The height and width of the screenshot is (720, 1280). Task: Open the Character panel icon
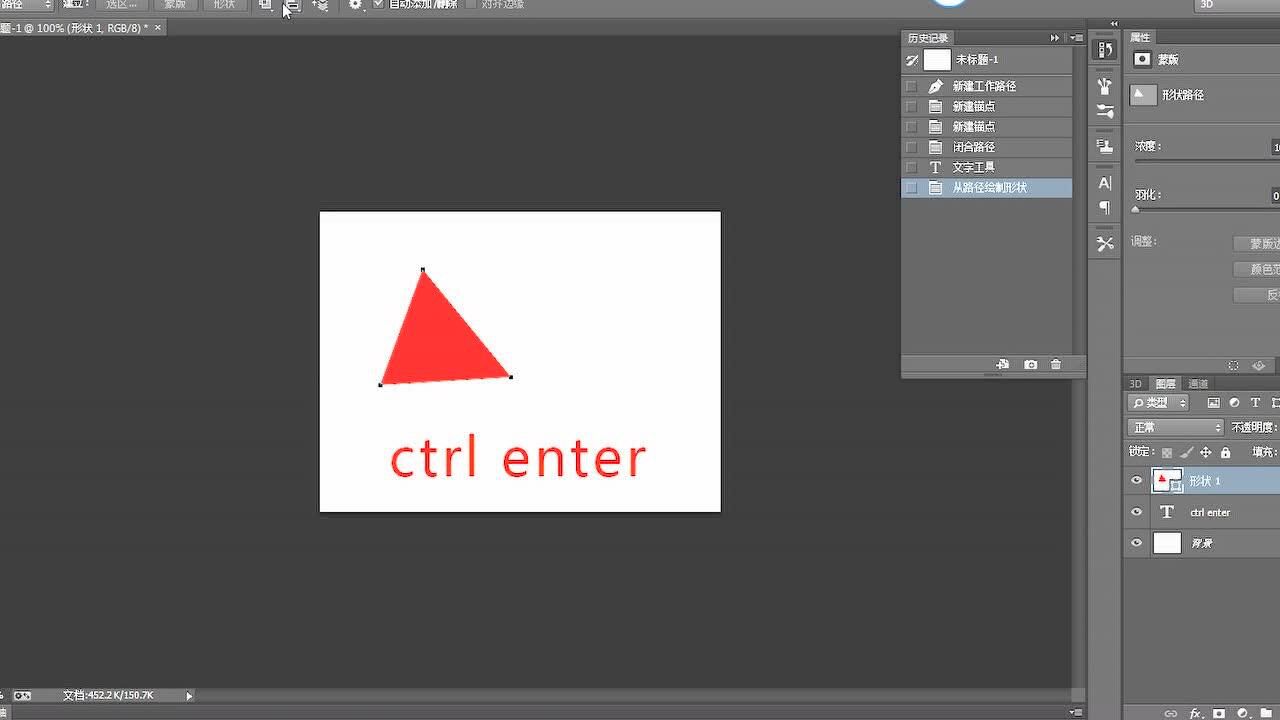click(x=1105, y=183)
